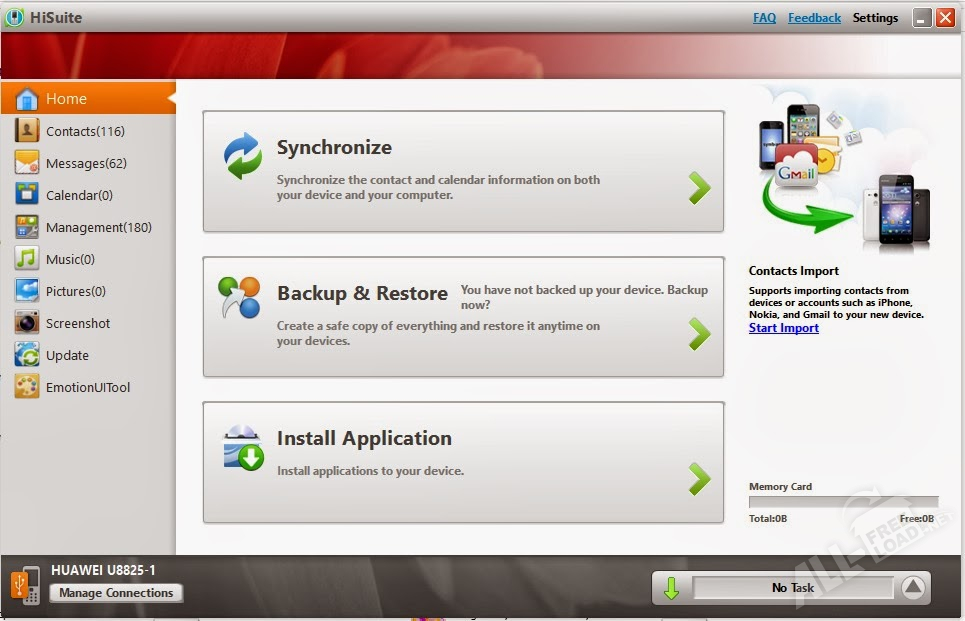Select the Update globe icon
965x621 pixels.
point(27,355)
